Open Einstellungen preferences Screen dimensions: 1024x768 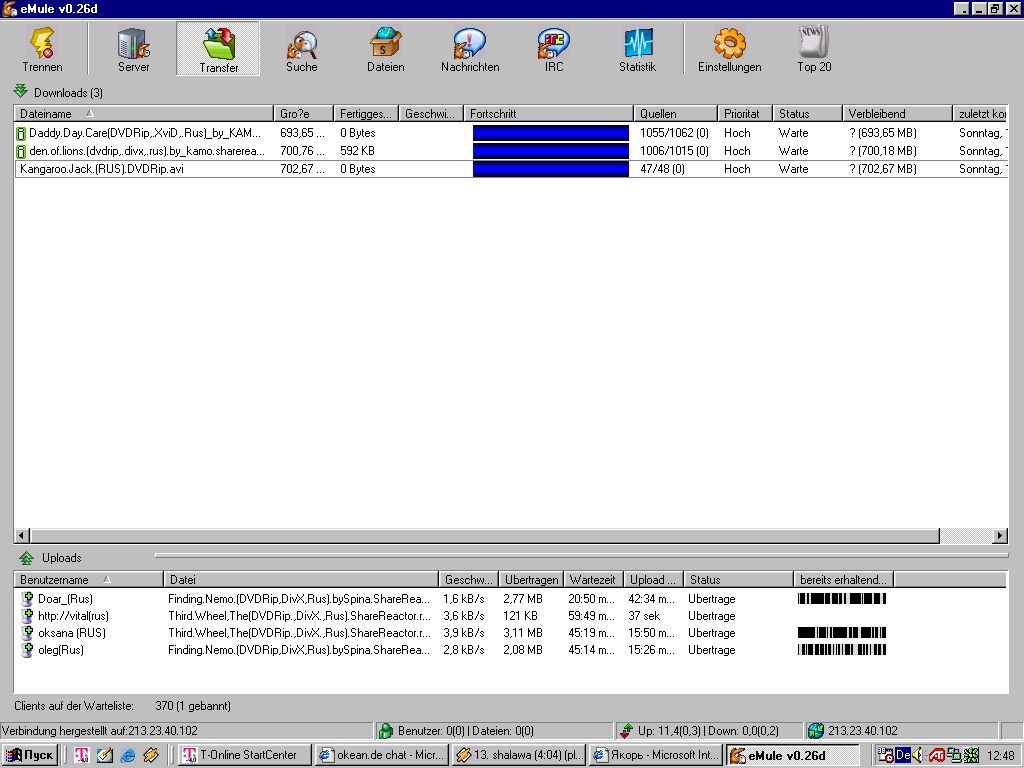729,49
